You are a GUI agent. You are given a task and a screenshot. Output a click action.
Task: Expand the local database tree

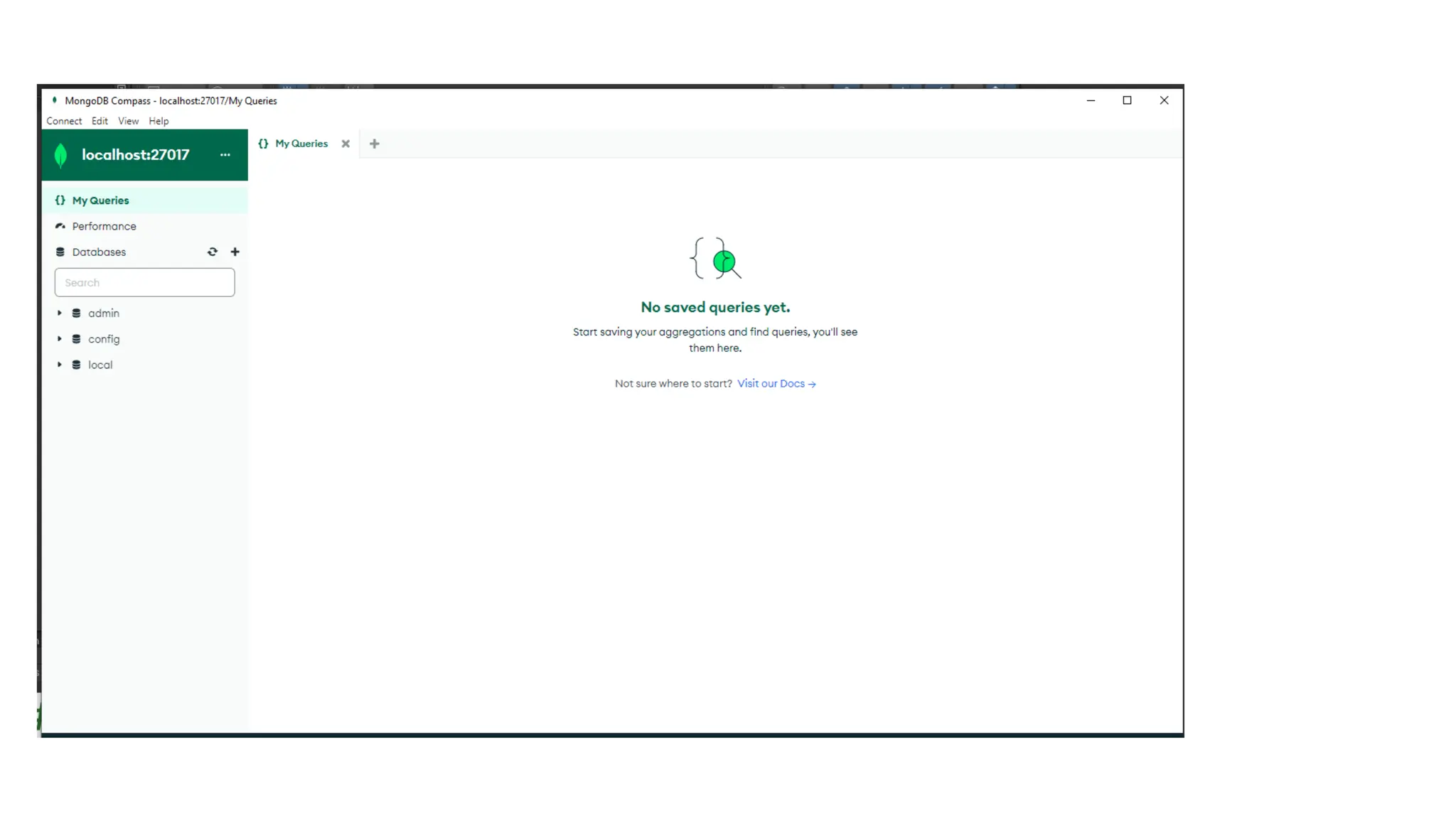coord(60,365)
